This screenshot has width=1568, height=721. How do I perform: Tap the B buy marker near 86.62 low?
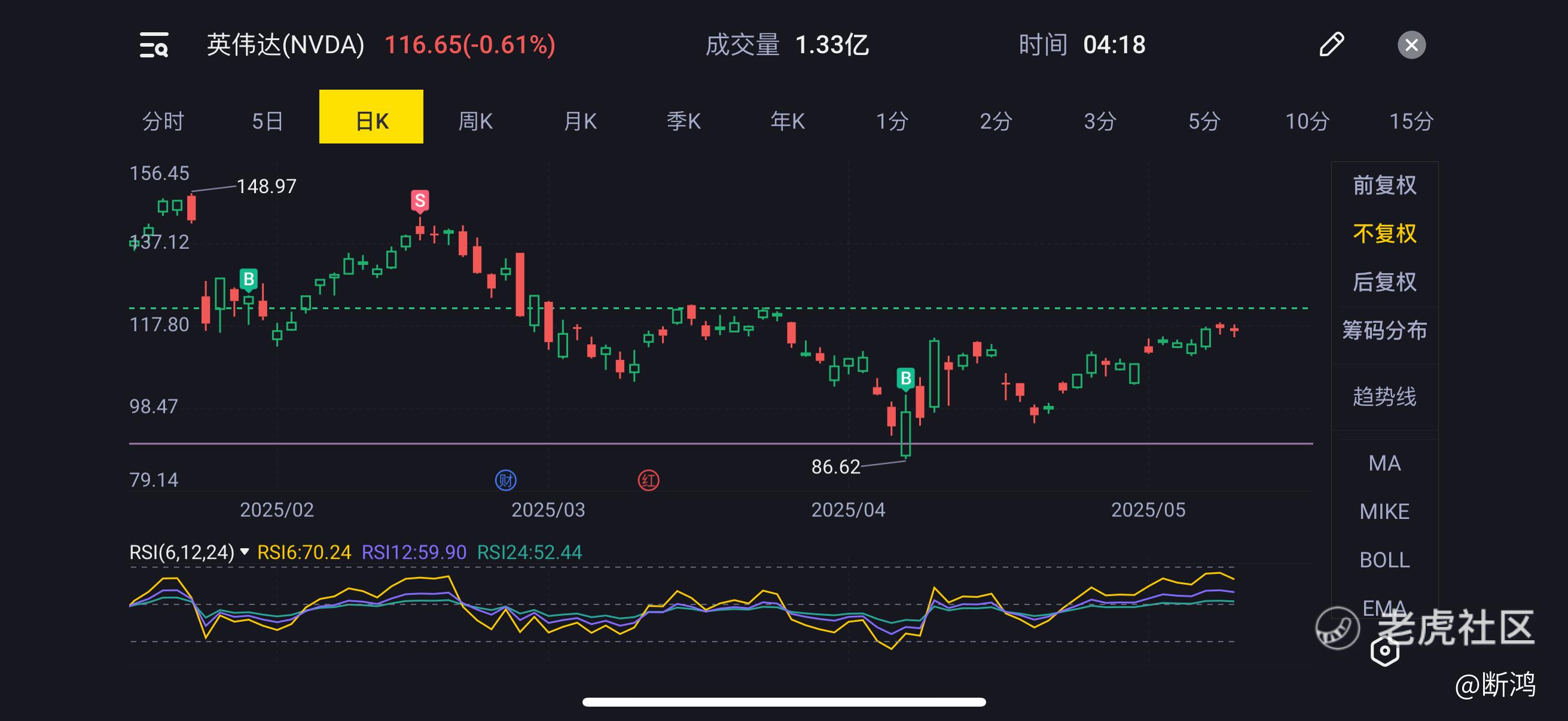[x=906, y=379]
